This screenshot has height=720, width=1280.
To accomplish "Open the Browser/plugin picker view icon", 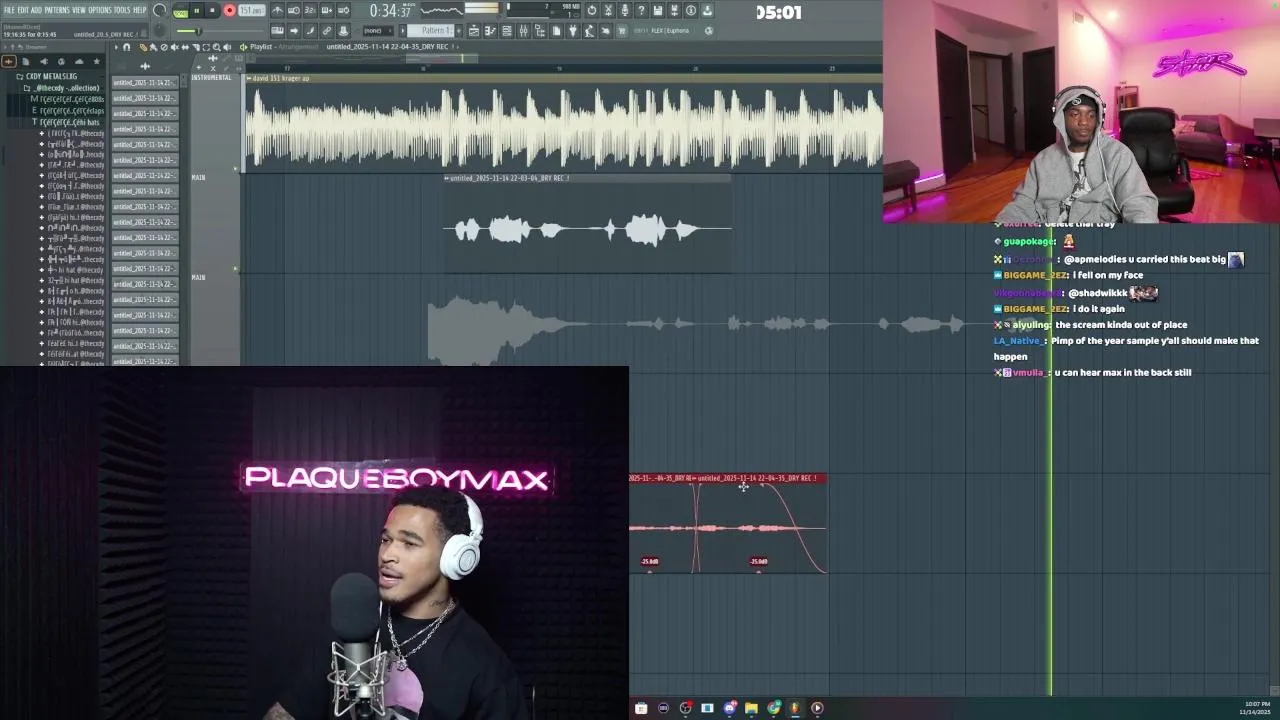I will coord(540,31).
